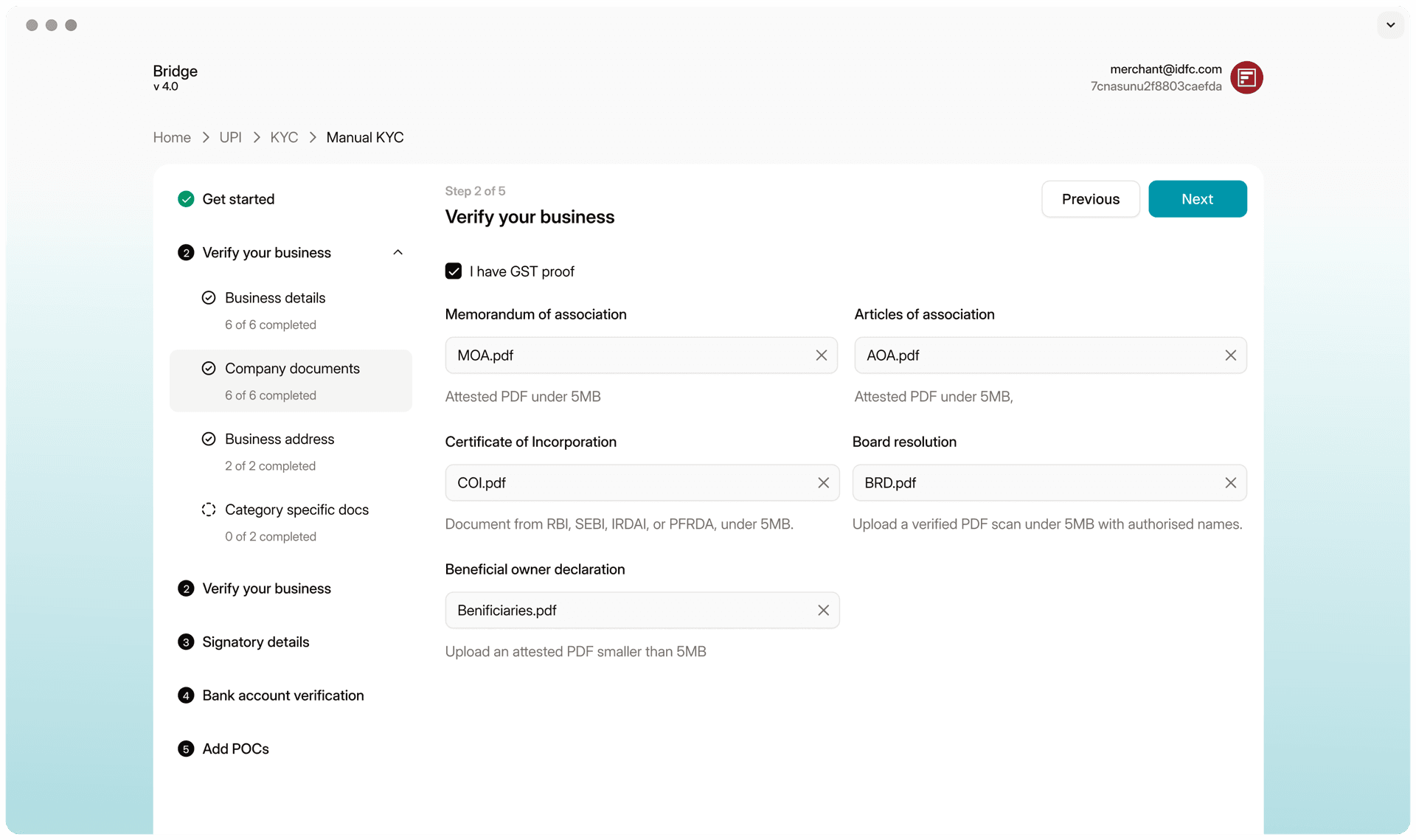Uncheck the I have GST proof checkbox
The width and height of the screenshot is (1416, 840).
[x=454, y=271]
